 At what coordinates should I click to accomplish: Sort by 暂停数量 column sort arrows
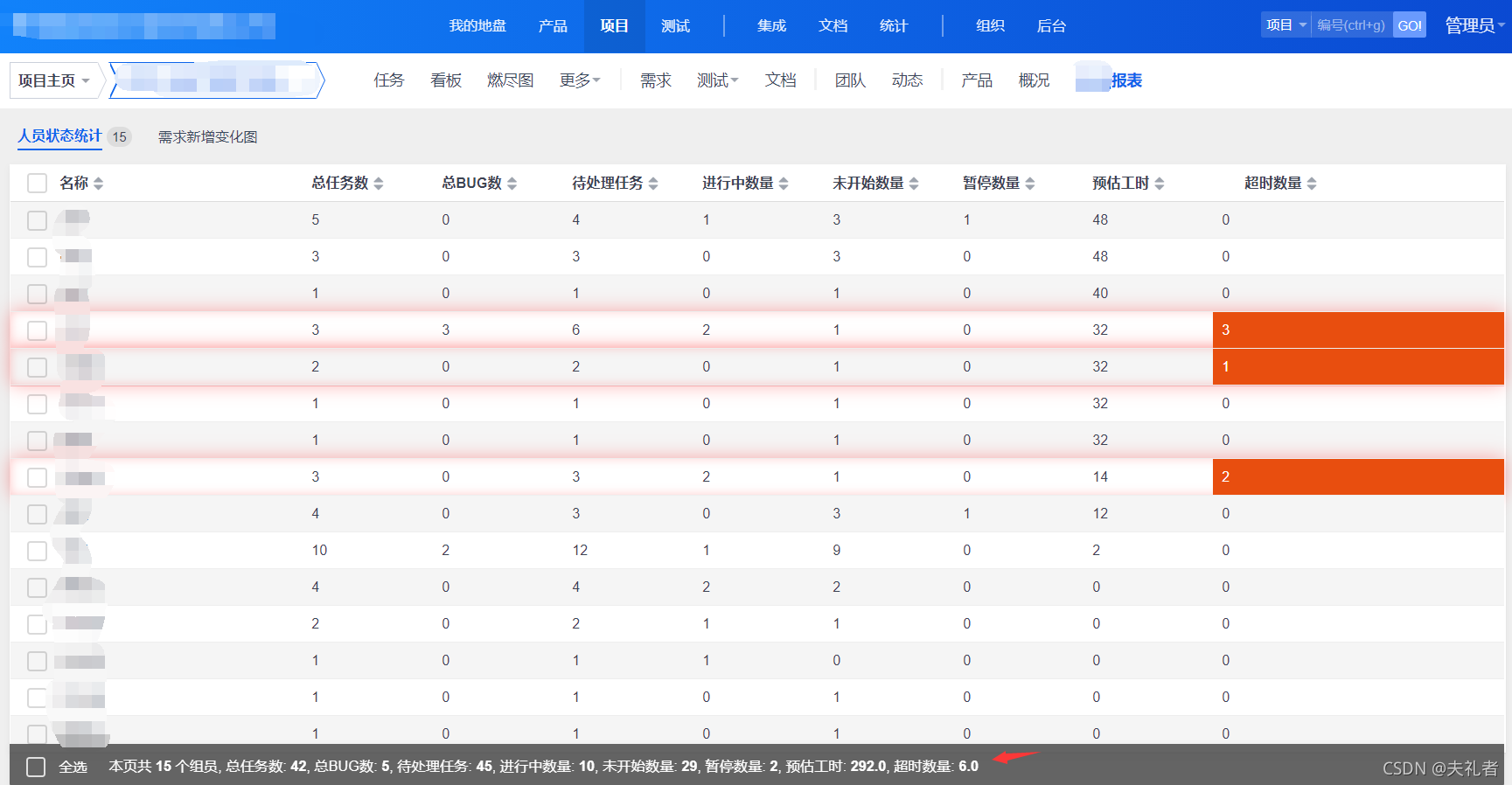pyautogui.click(x=1030, y=184)
